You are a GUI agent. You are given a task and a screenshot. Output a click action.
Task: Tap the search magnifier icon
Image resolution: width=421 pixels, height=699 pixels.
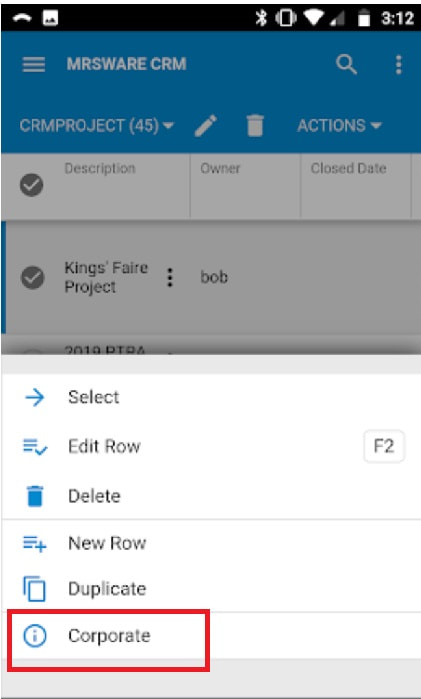tap(347, 65)
